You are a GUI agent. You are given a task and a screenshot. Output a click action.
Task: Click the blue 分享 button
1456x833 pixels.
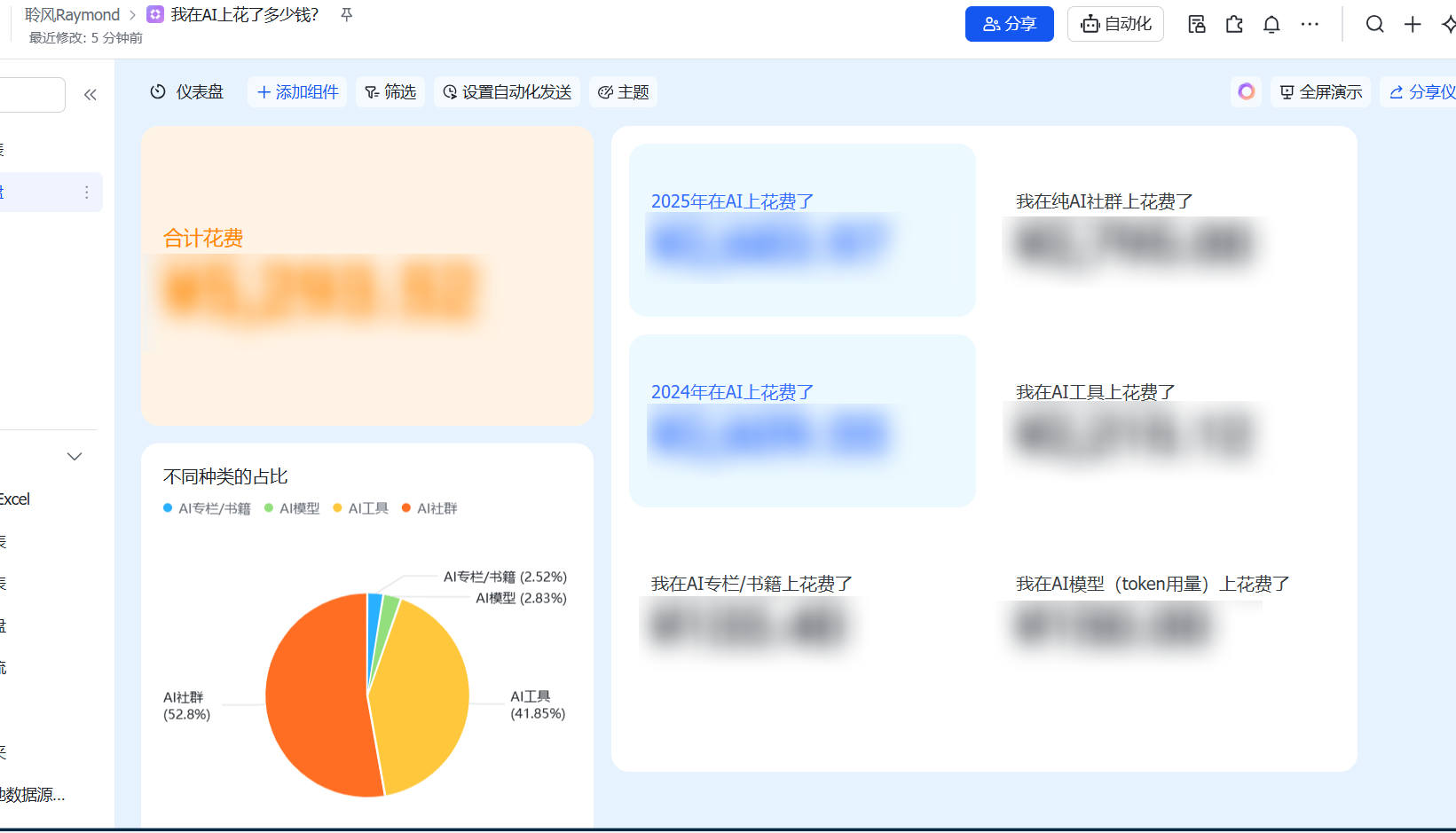(1009, 24)
